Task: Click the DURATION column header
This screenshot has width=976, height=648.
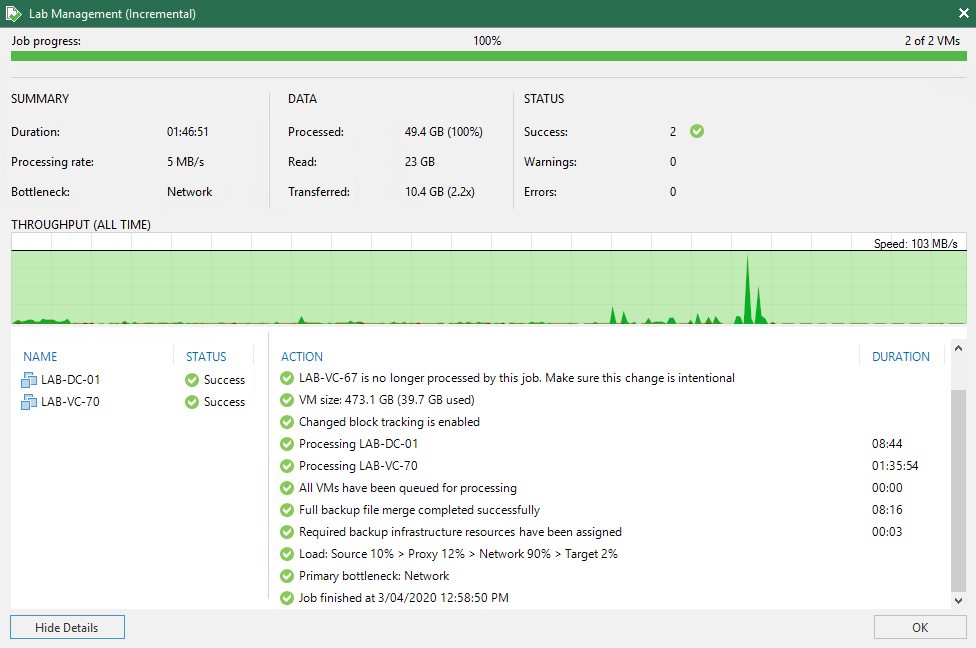Action: click(x=901, y=357)
